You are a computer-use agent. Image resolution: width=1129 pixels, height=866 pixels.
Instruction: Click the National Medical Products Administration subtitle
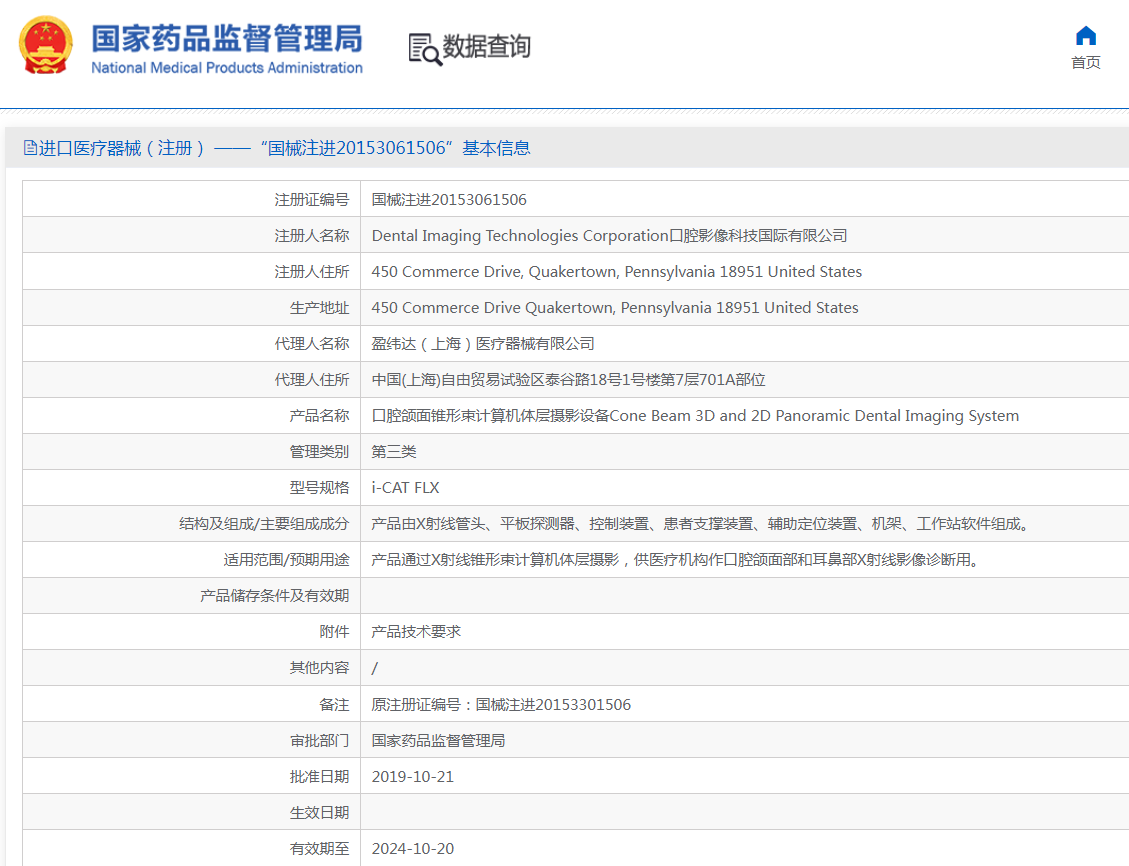click(x=227, y=68)
